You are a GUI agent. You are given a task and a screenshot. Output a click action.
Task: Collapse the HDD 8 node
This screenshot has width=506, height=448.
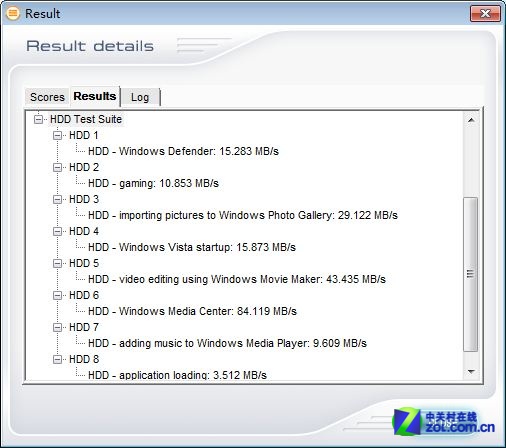pyautogui.click(x=58, y=359)
